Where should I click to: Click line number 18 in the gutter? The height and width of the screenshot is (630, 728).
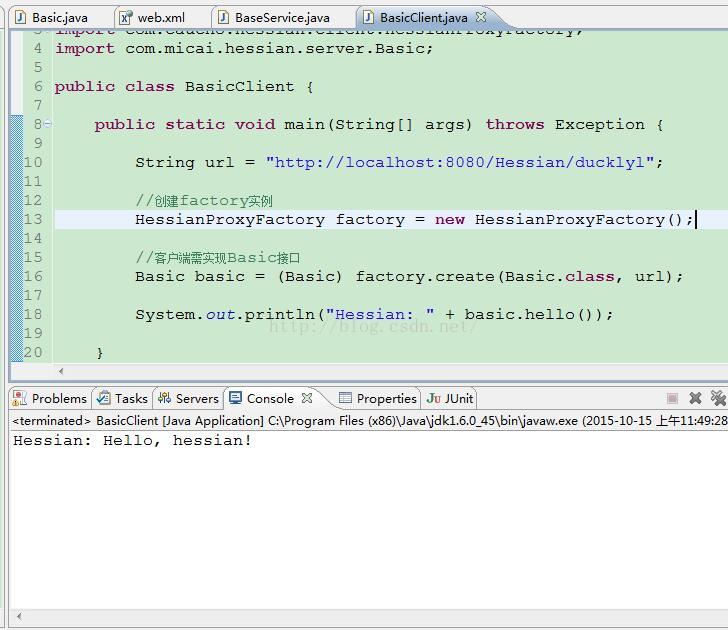[33, 315]
